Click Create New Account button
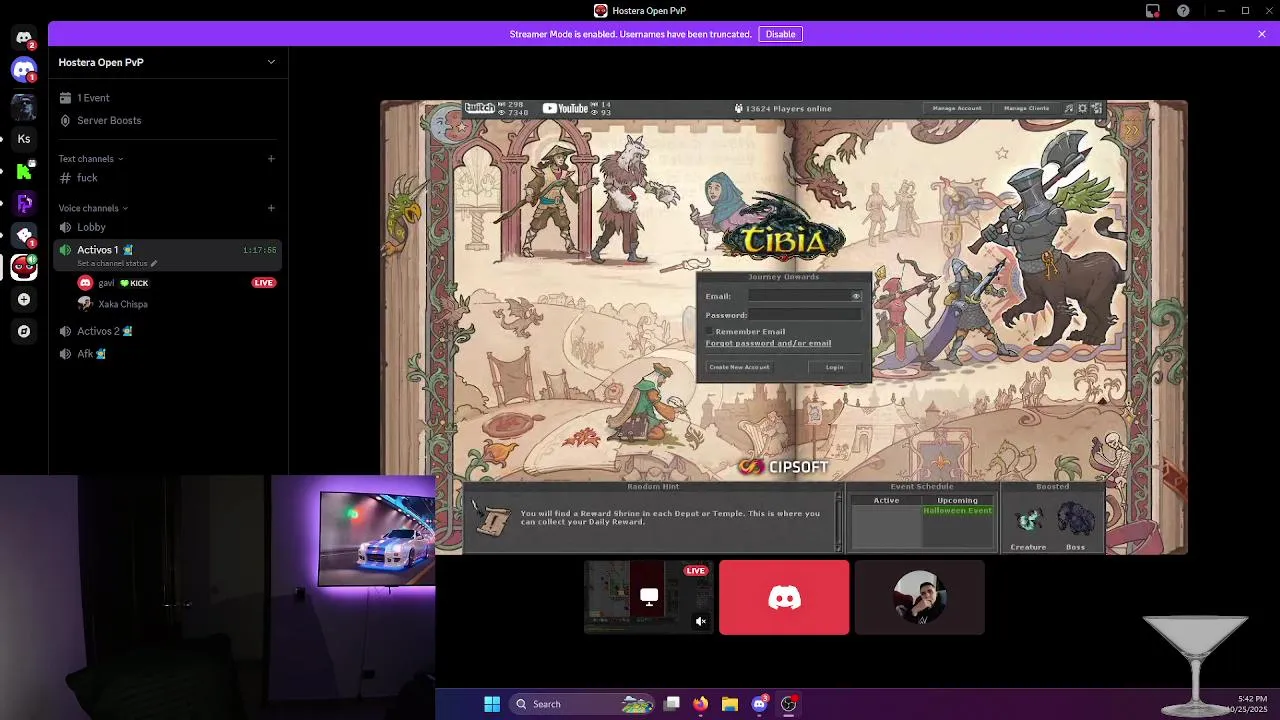Screen dimensions: 1280x720 tap(739, 367)
